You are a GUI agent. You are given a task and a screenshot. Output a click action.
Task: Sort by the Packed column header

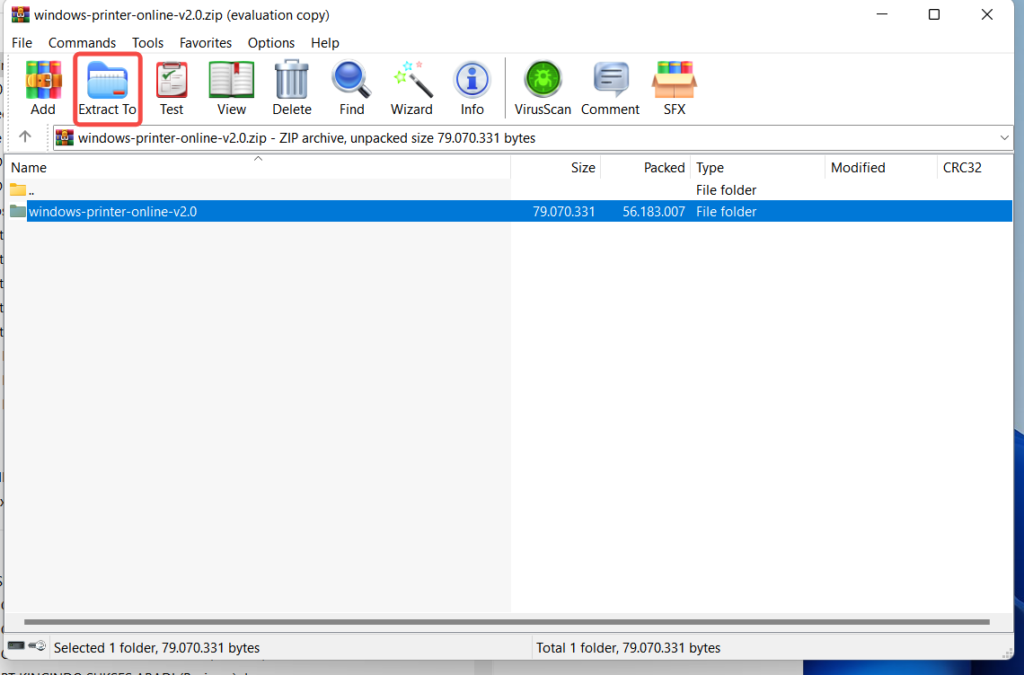[x=645, y=167]
